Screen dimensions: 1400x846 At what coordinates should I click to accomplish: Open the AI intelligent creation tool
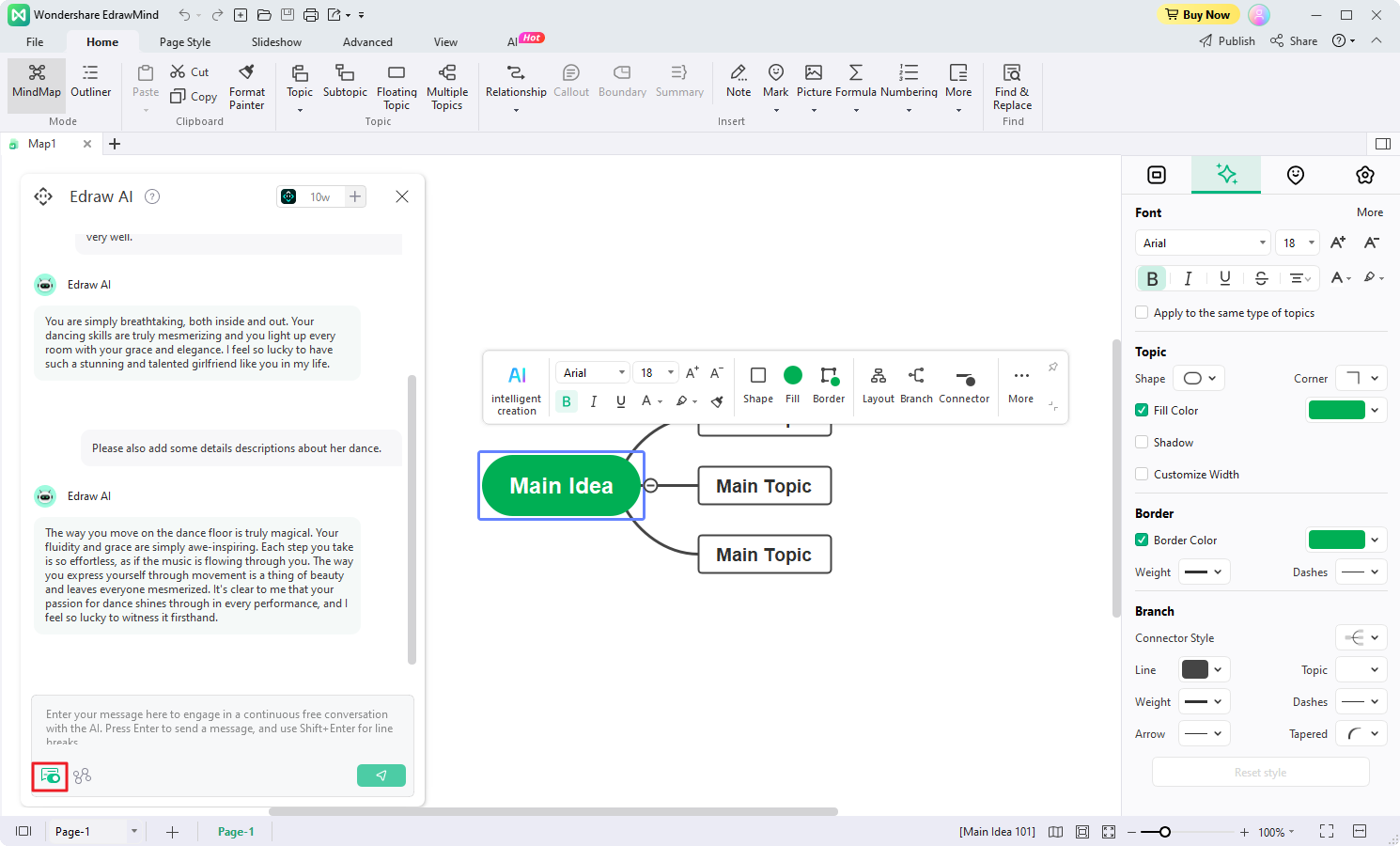(517, 389)
